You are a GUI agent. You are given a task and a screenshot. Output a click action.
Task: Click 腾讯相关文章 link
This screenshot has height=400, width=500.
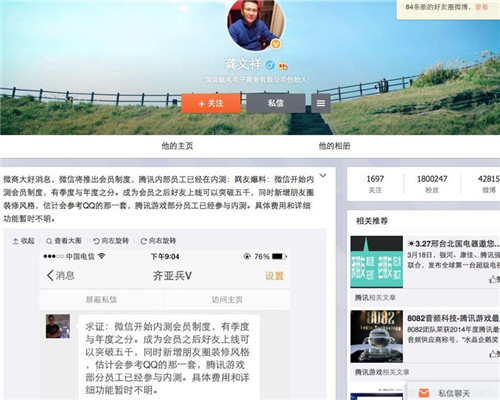375,297
